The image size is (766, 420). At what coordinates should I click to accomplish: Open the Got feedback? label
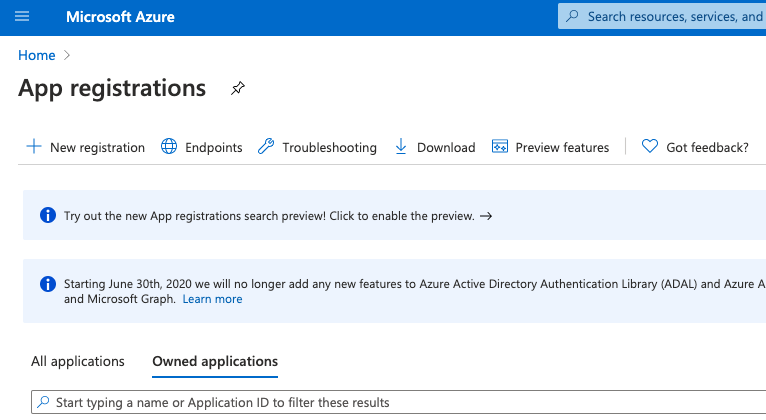(x=707, y=147)
